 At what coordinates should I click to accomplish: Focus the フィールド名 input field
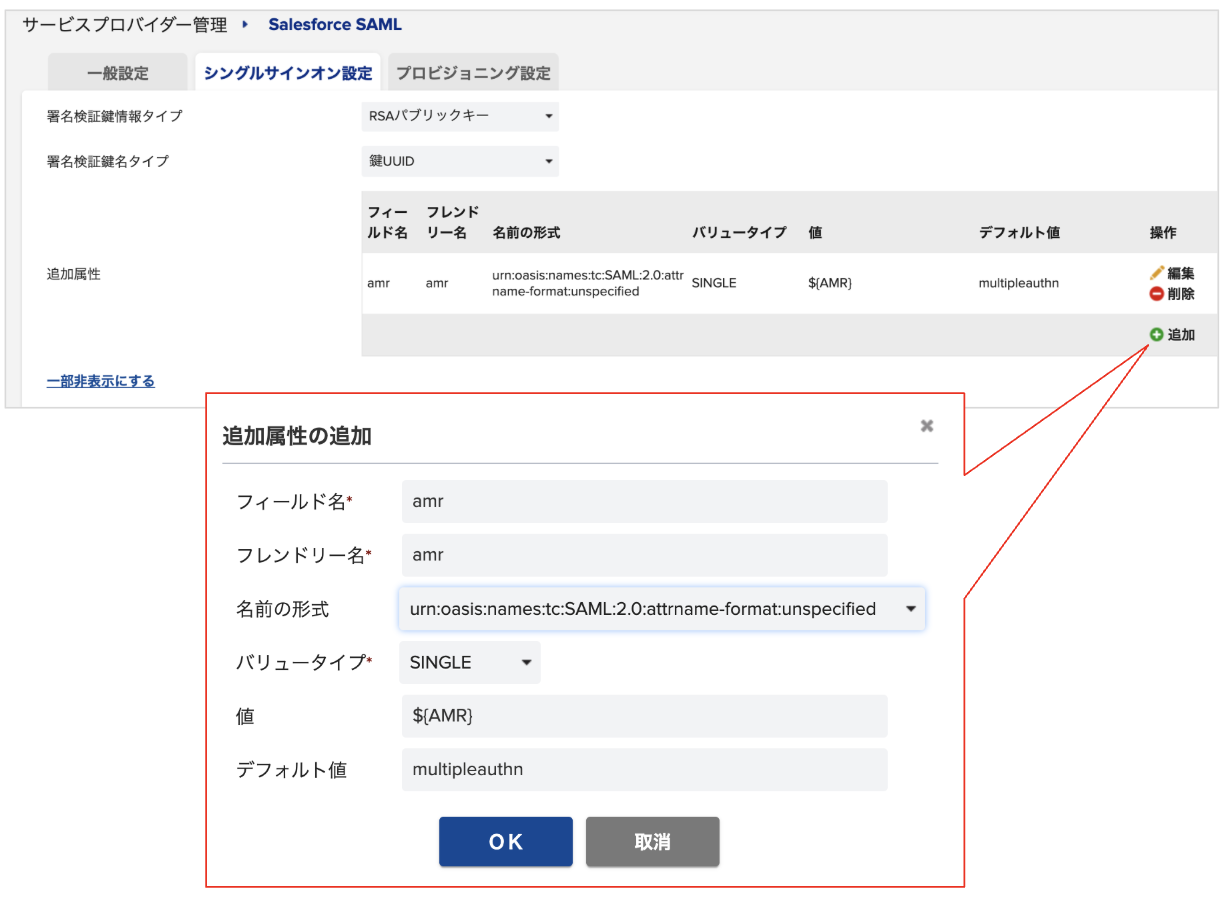pyautogui.click(x=645, y=501)
